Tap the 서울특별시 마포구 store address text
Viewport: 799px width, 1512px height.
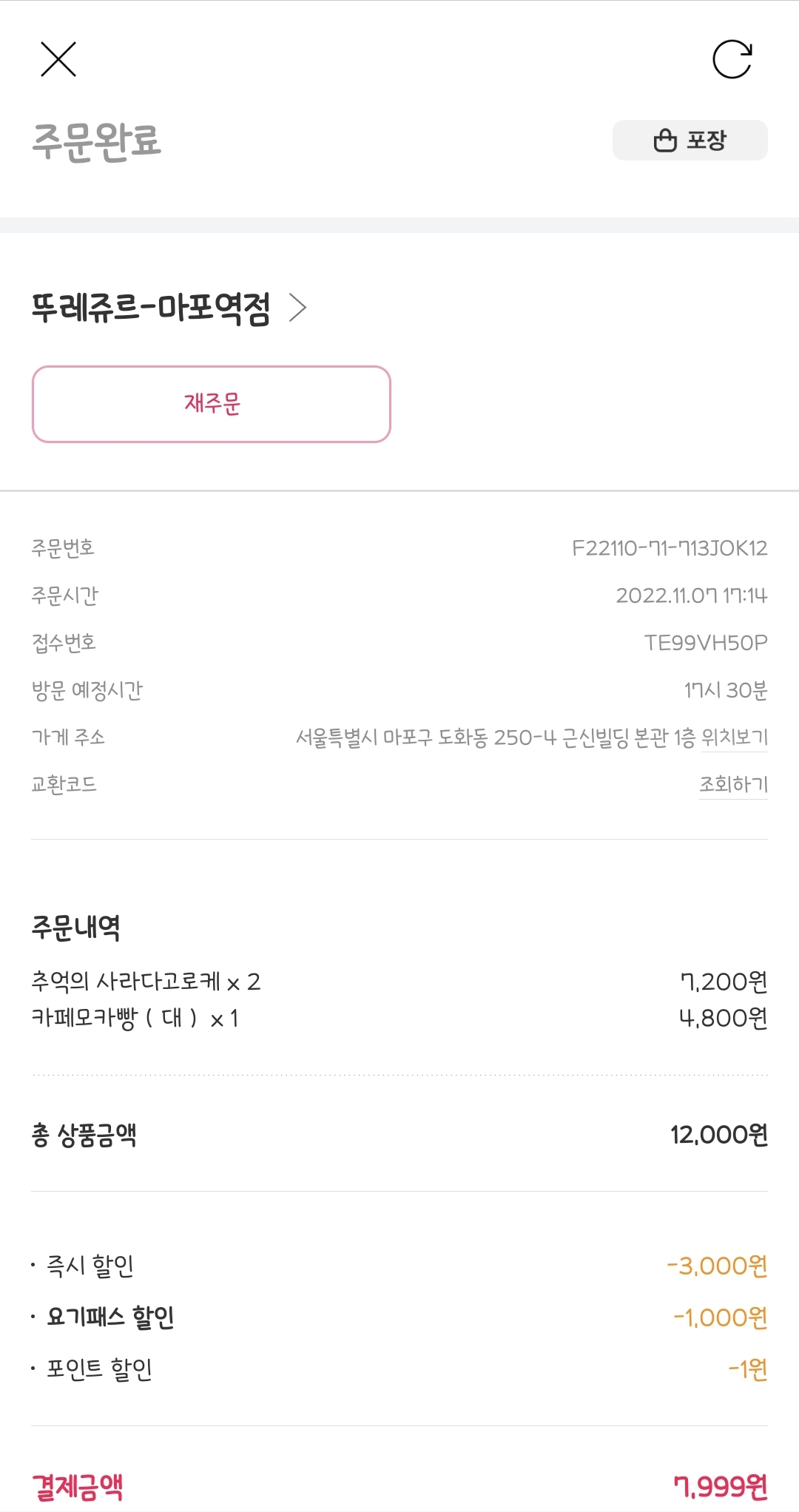pyautogui.click(x=495, y=738)
